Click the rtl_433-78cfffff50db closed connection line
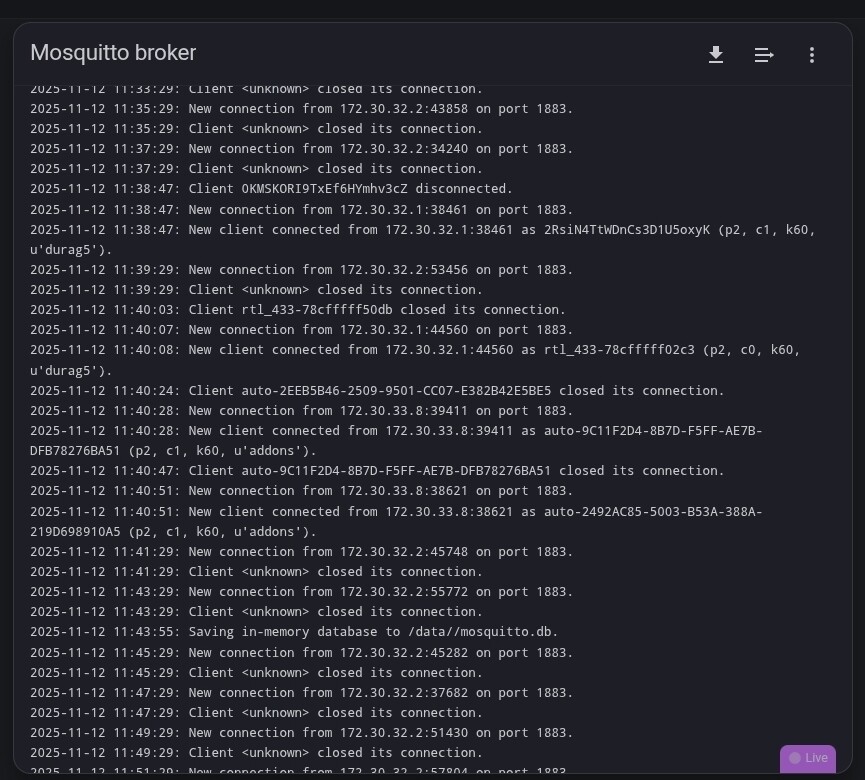 (x=298, y=310)
